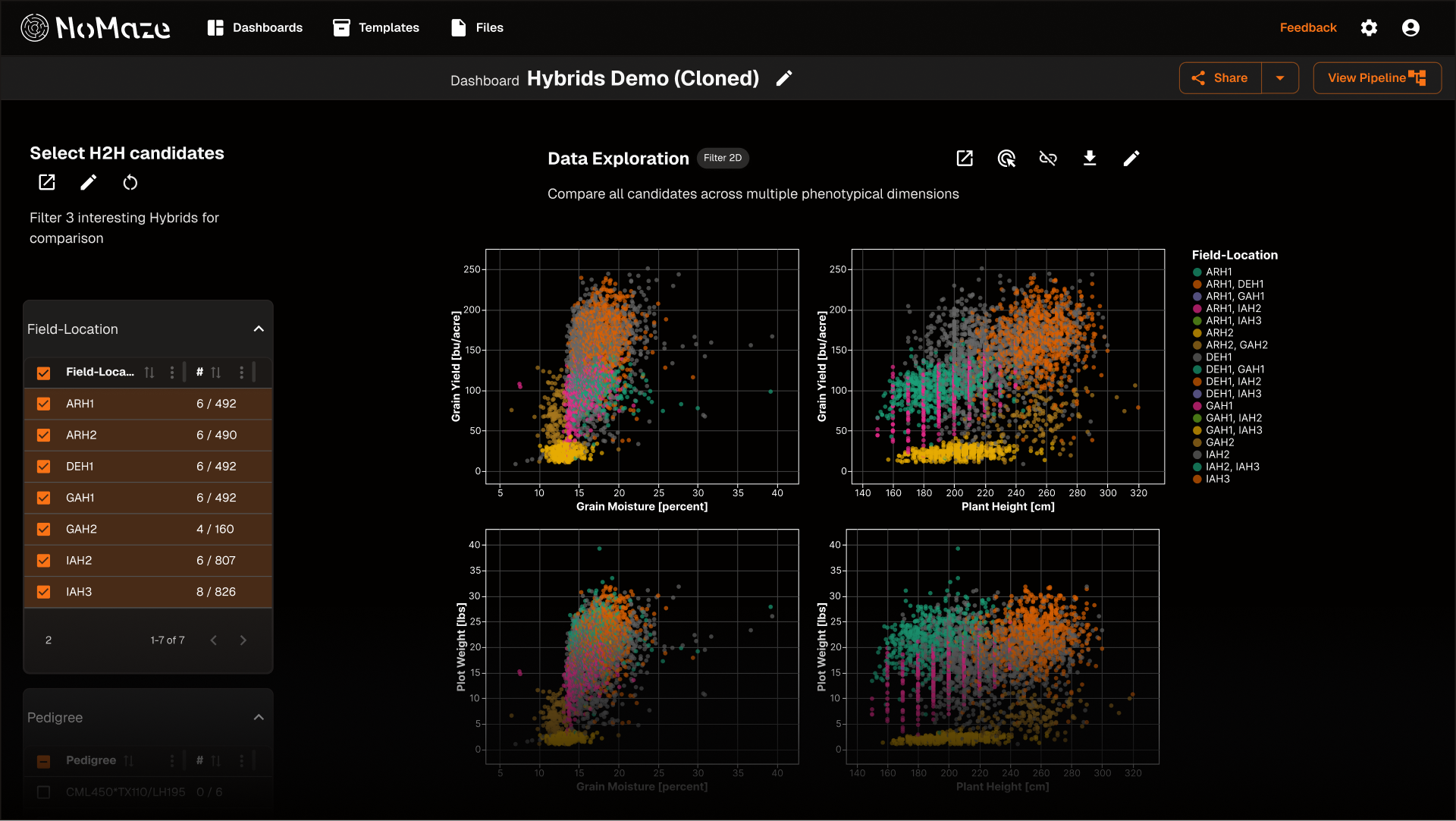Open # column options menu in Field-Location

point(242,373)
